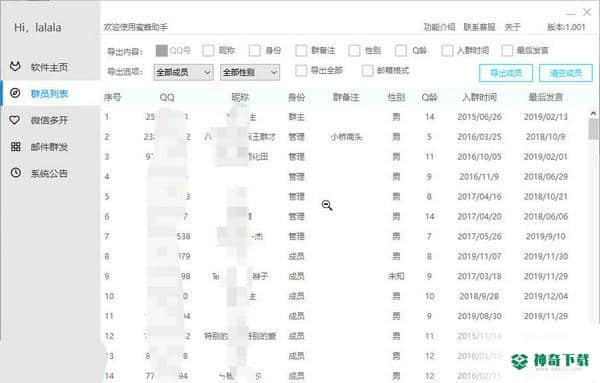Click the 群员列表 compass icon
This screenshot has height=383, width=600.
coord(15,93)
